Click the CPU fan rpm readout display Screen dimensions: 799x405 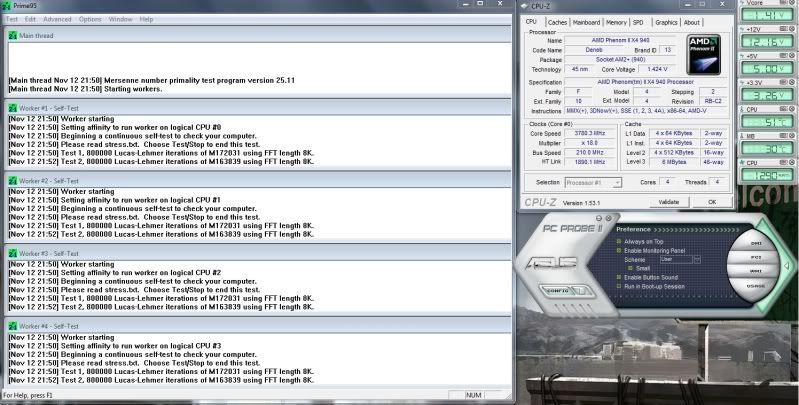pyautogui.click(x=766, y=175)
